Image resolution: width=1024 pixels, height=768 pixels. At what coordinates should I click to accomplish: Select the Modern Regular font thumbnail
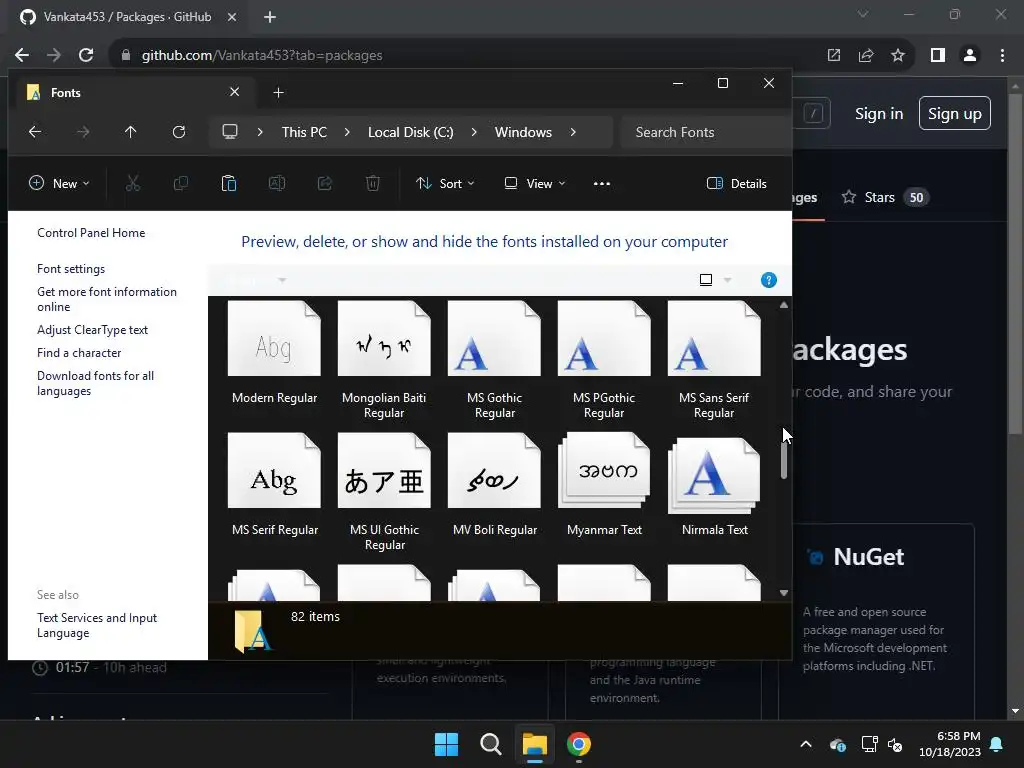click(274, 338)
